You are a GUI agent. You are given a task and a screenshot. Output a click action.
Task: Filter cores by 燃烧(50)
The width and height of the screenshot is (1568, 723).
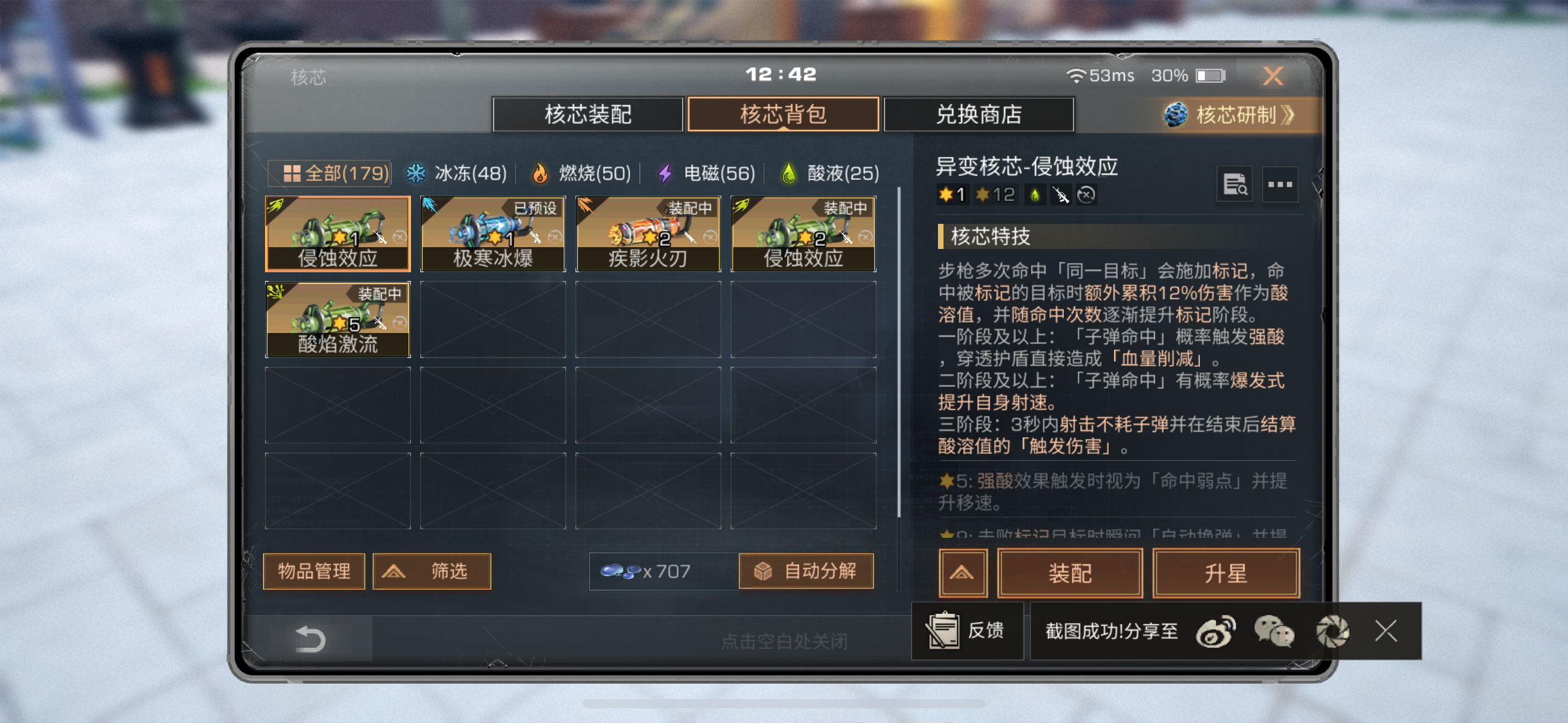(x=580, y=174)
